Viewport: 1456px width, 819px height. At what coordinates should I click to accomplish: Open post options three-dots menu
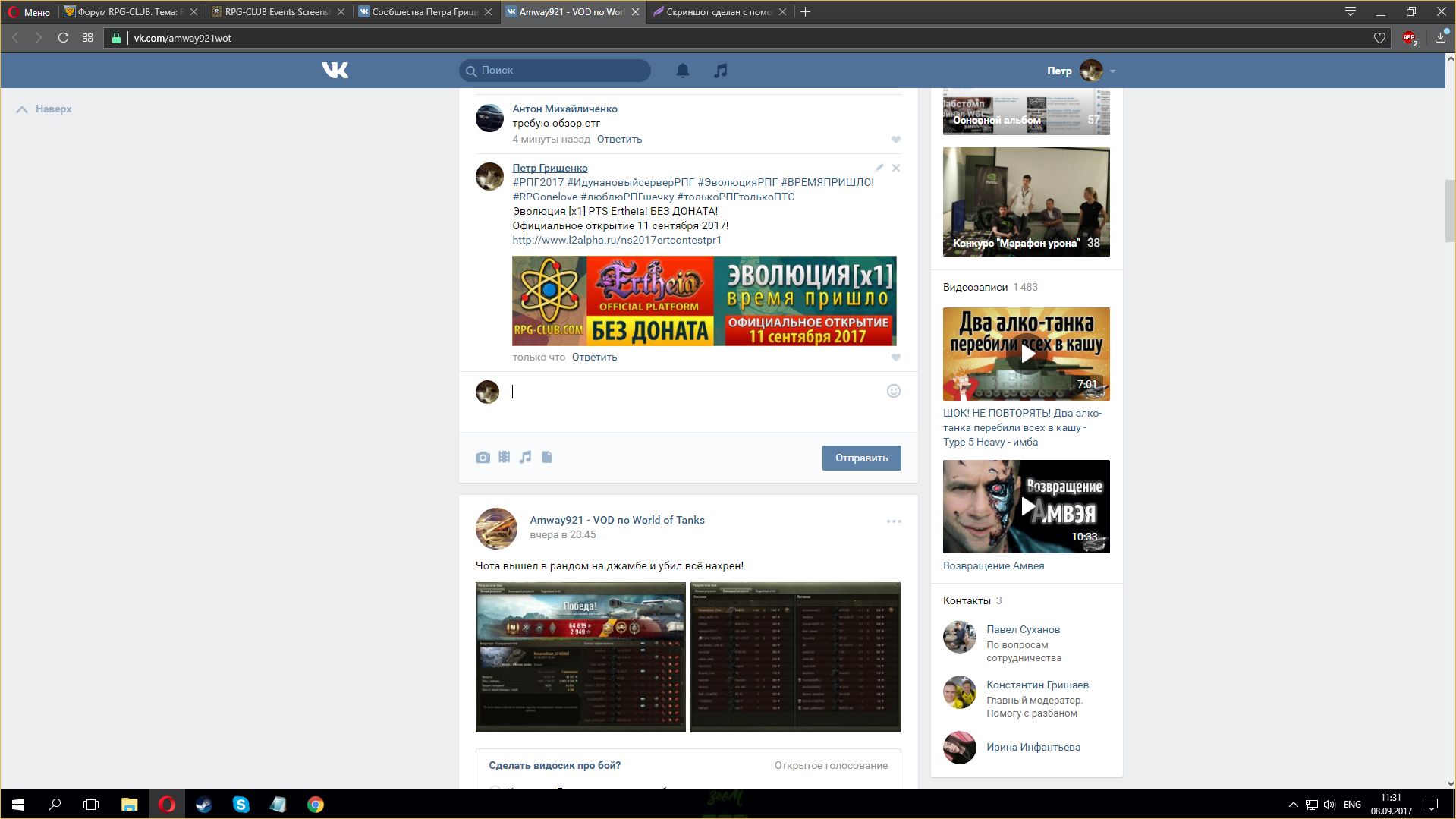click(x=894, y=521)
